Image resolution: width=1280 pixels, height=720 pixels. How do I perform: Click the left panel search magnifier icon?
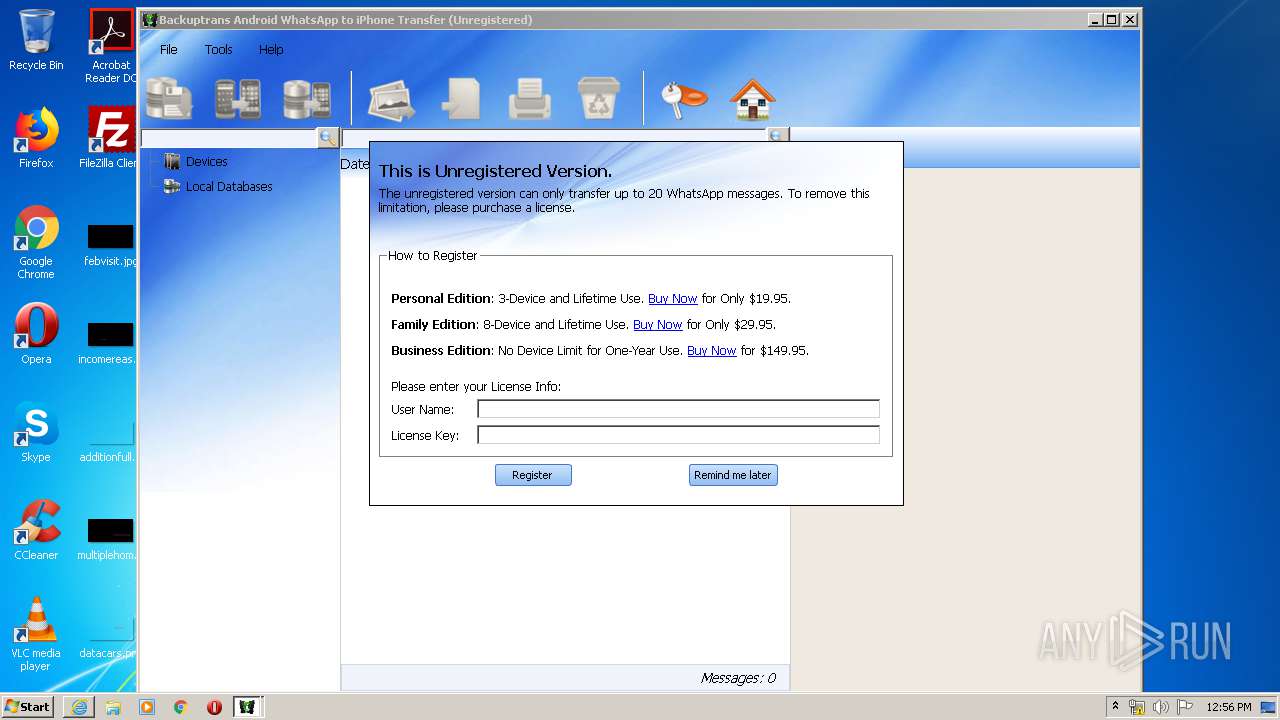(327, 138)
